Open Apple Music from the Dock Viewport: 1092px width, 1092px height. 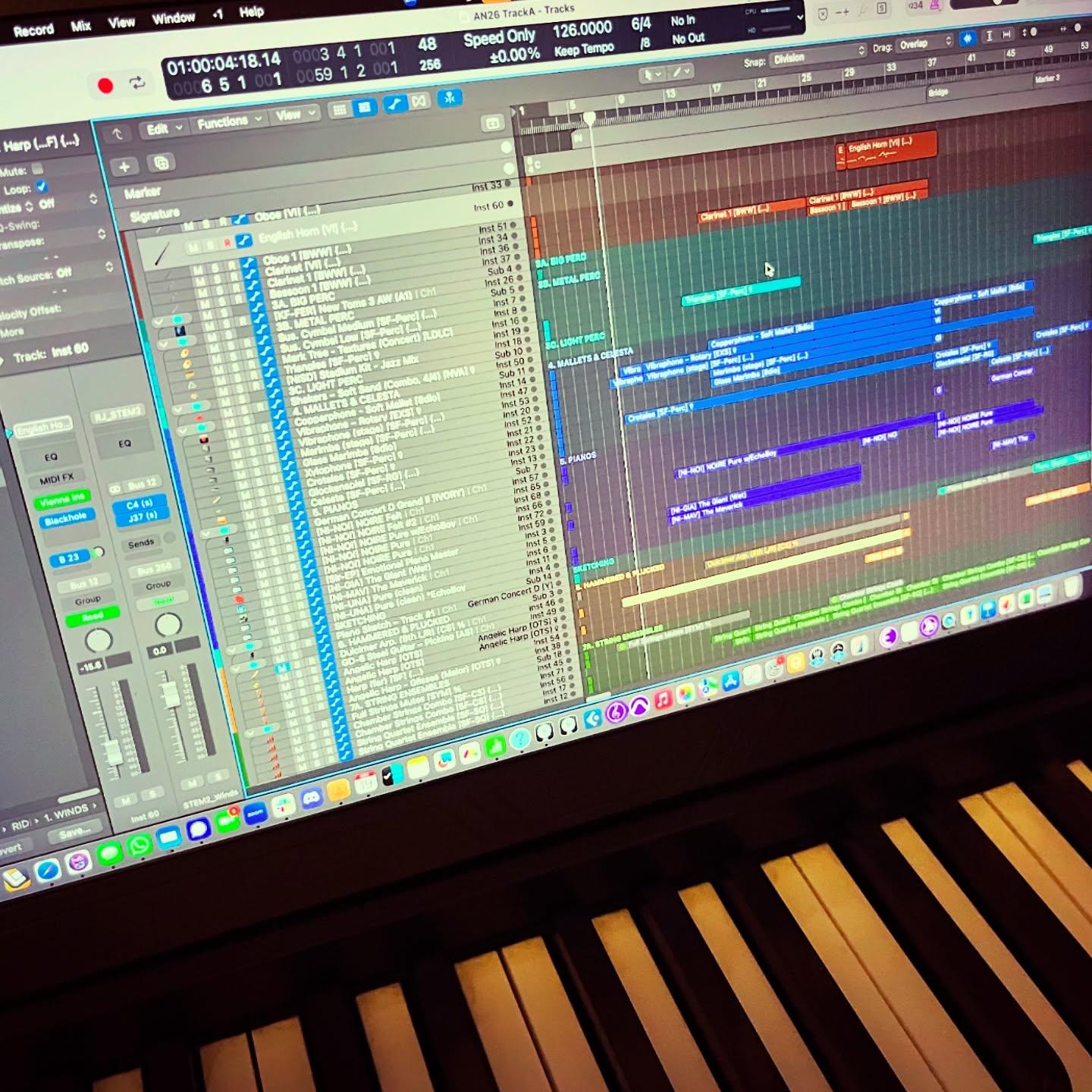664,698
